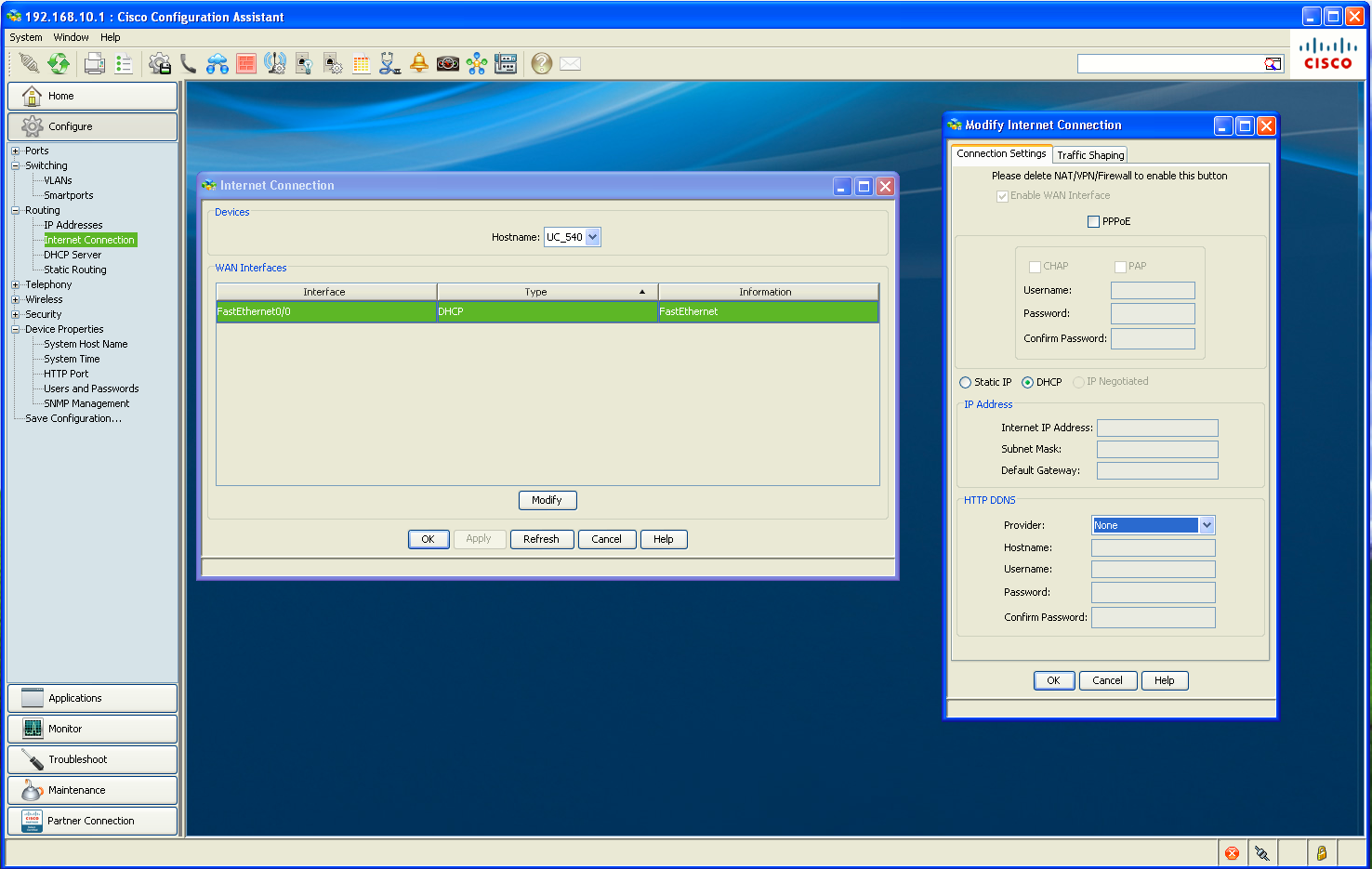Collapse the Switching tree node

15,165
